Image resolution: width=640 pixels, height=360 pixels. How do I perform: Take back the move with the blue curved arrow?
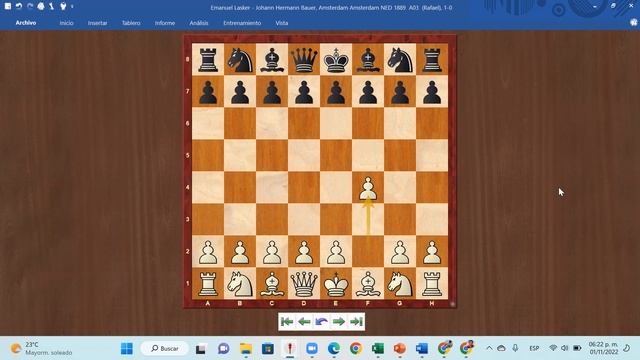point(322,322)
